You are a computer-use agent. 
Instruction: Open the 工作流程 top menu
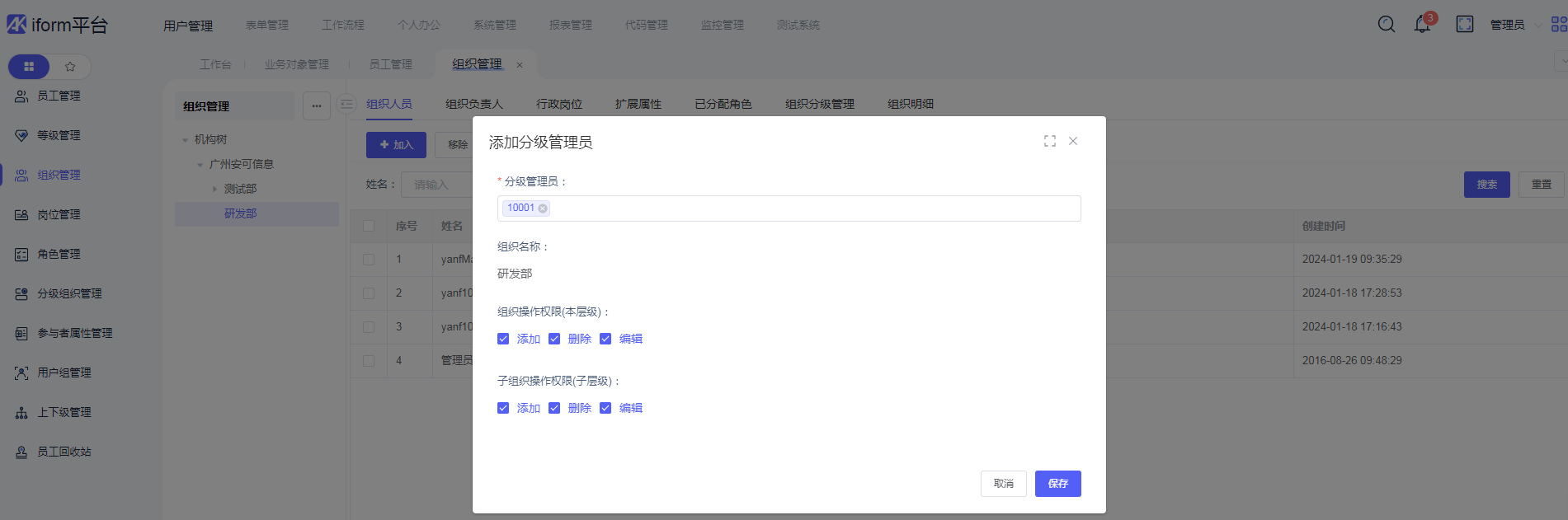[x=342, y=25]
